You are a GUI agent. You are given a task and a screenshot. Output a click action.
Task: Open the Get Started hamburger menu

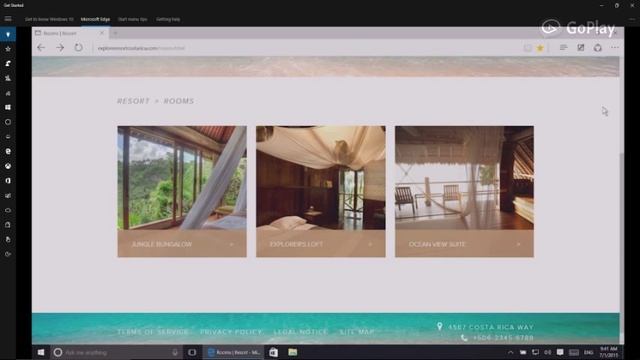click(8, 19)
